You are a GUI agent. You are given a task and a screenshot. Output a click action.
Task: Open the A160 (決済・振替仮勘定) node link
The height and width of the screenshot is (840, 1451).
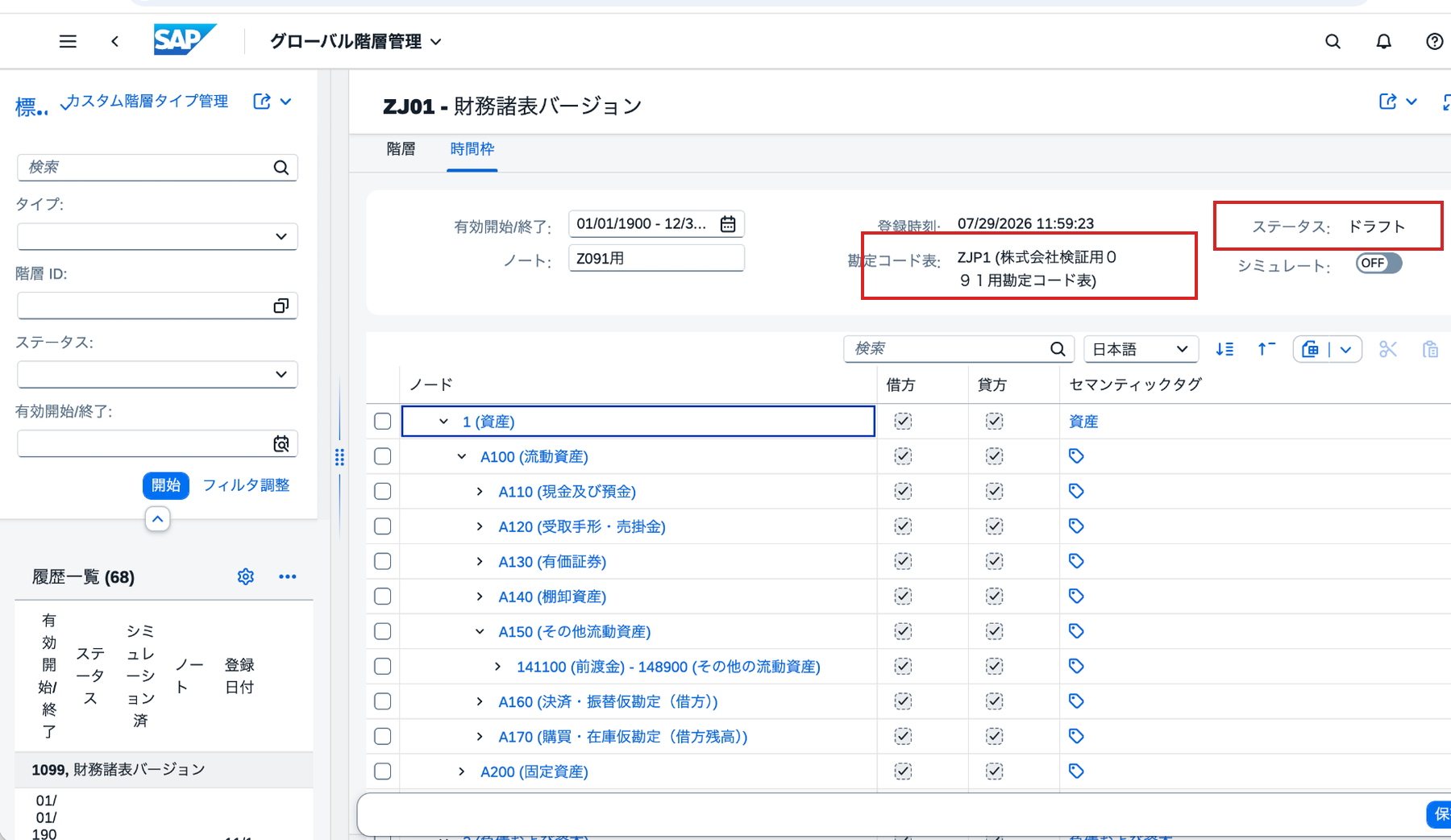(x=608, y=701)
